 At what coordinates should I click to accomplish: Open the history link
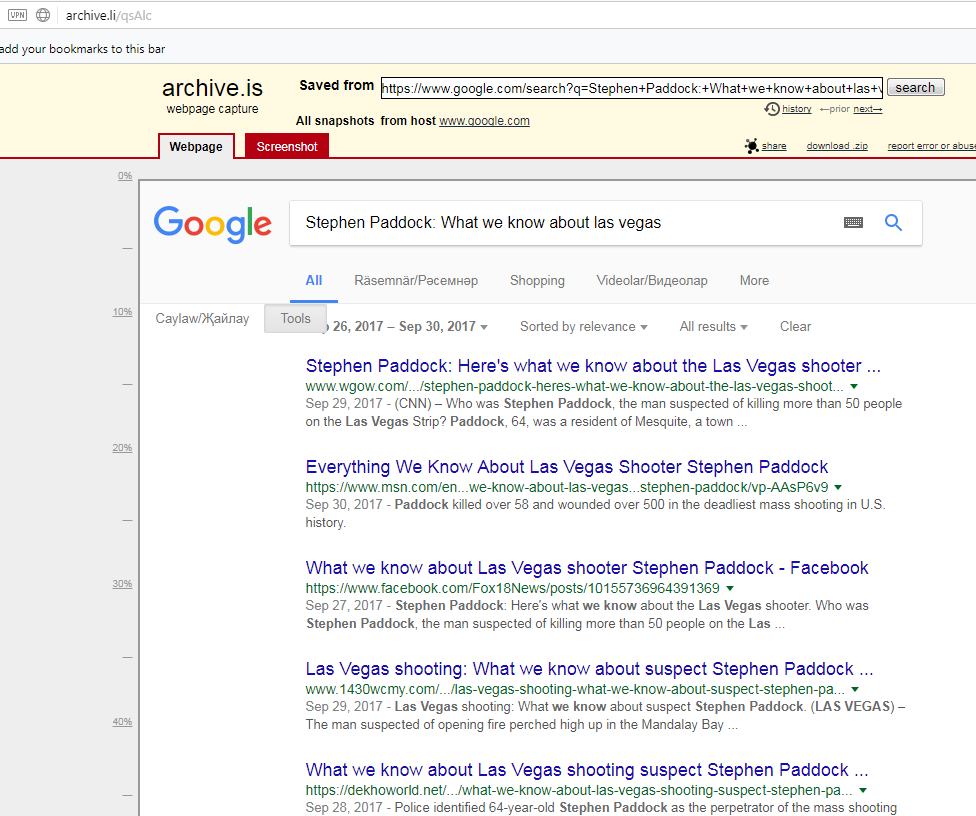797,109
